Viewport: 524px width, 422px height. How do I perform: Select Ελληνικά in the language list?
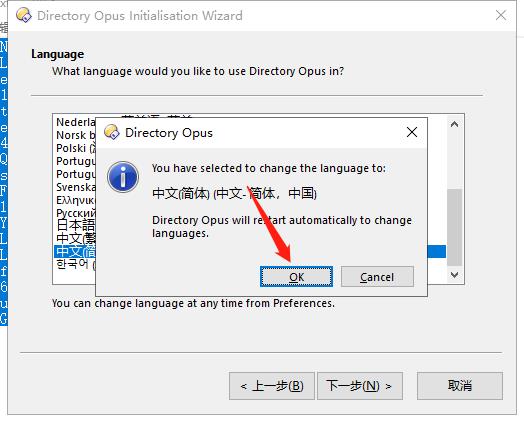coord(76,200)
